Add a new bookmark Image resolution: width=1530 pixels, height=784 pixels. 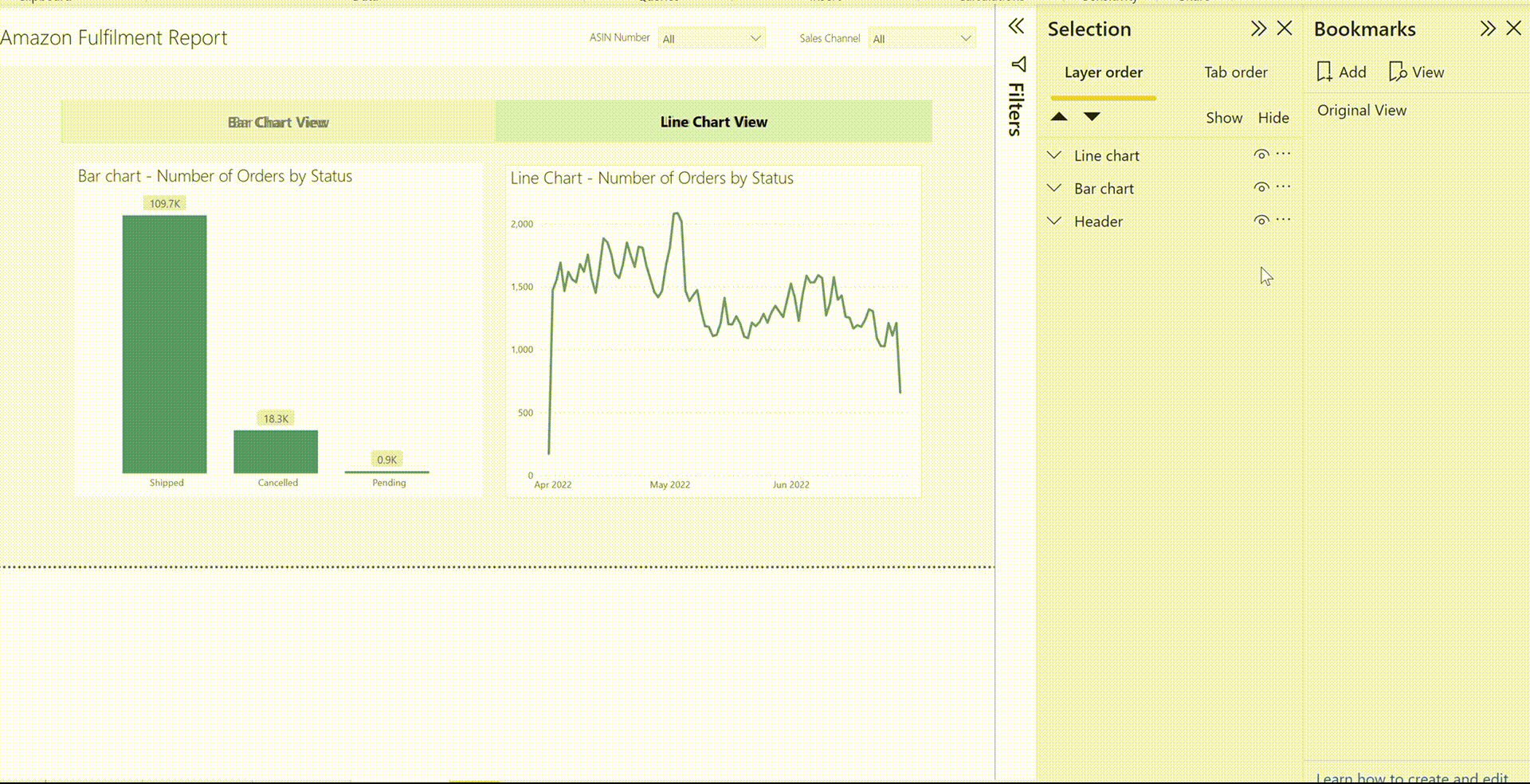(x=1342, y=72)
